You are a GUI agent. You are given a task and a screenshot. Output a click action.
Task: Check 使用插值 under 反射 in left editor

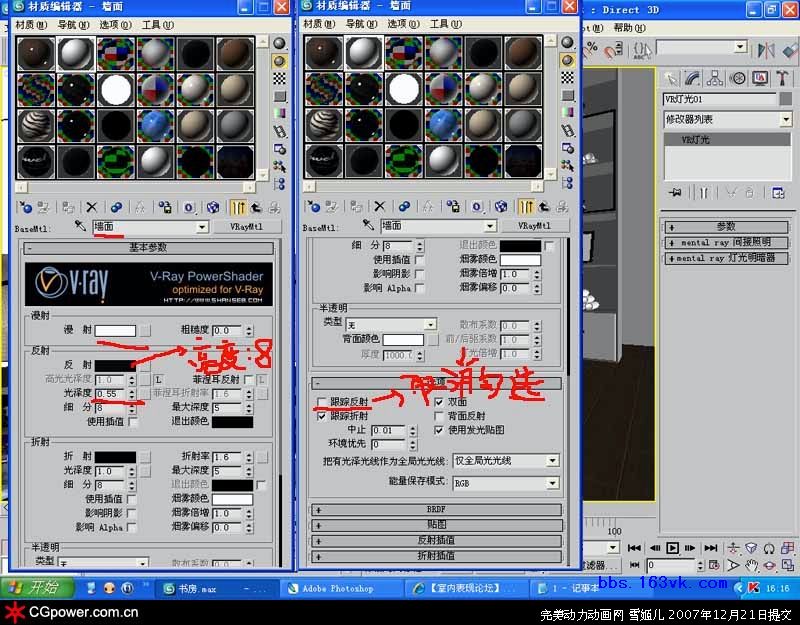133,422
